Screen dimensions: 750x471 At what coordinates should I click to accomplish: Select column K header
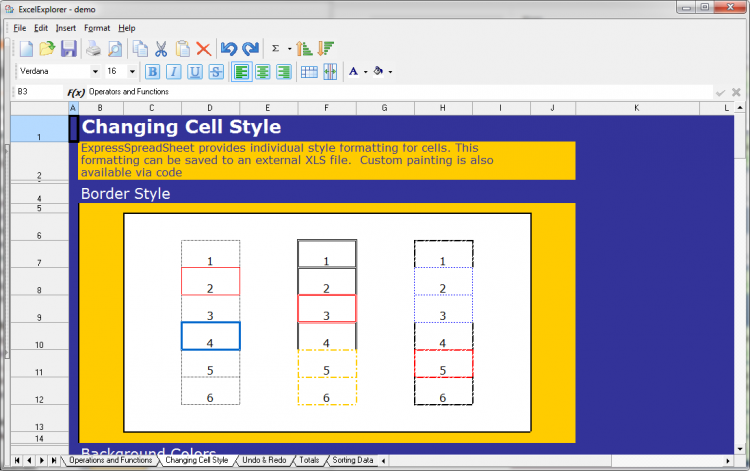coord(637,108)
